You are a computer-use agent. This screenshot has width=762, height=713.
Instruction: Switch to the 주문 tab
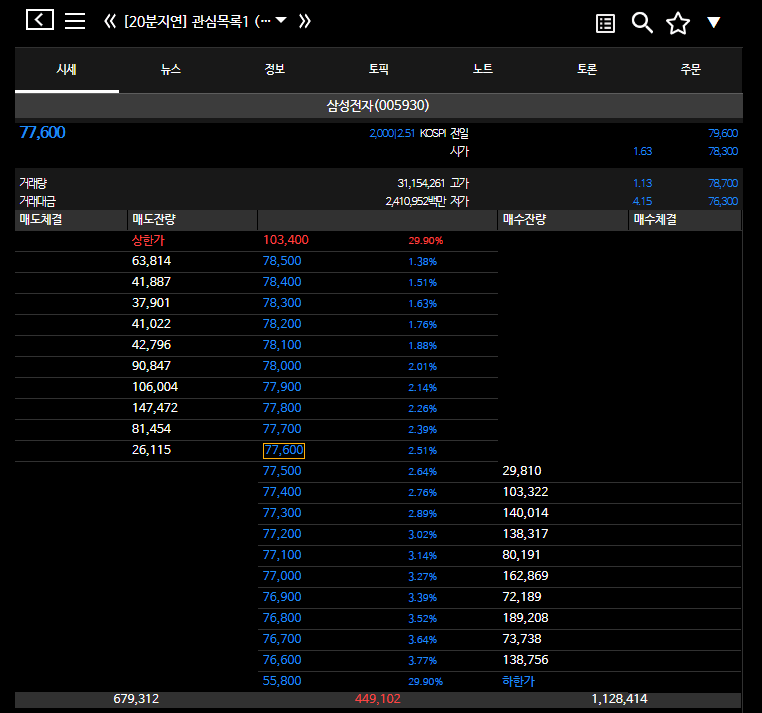[x=691, y=70]
